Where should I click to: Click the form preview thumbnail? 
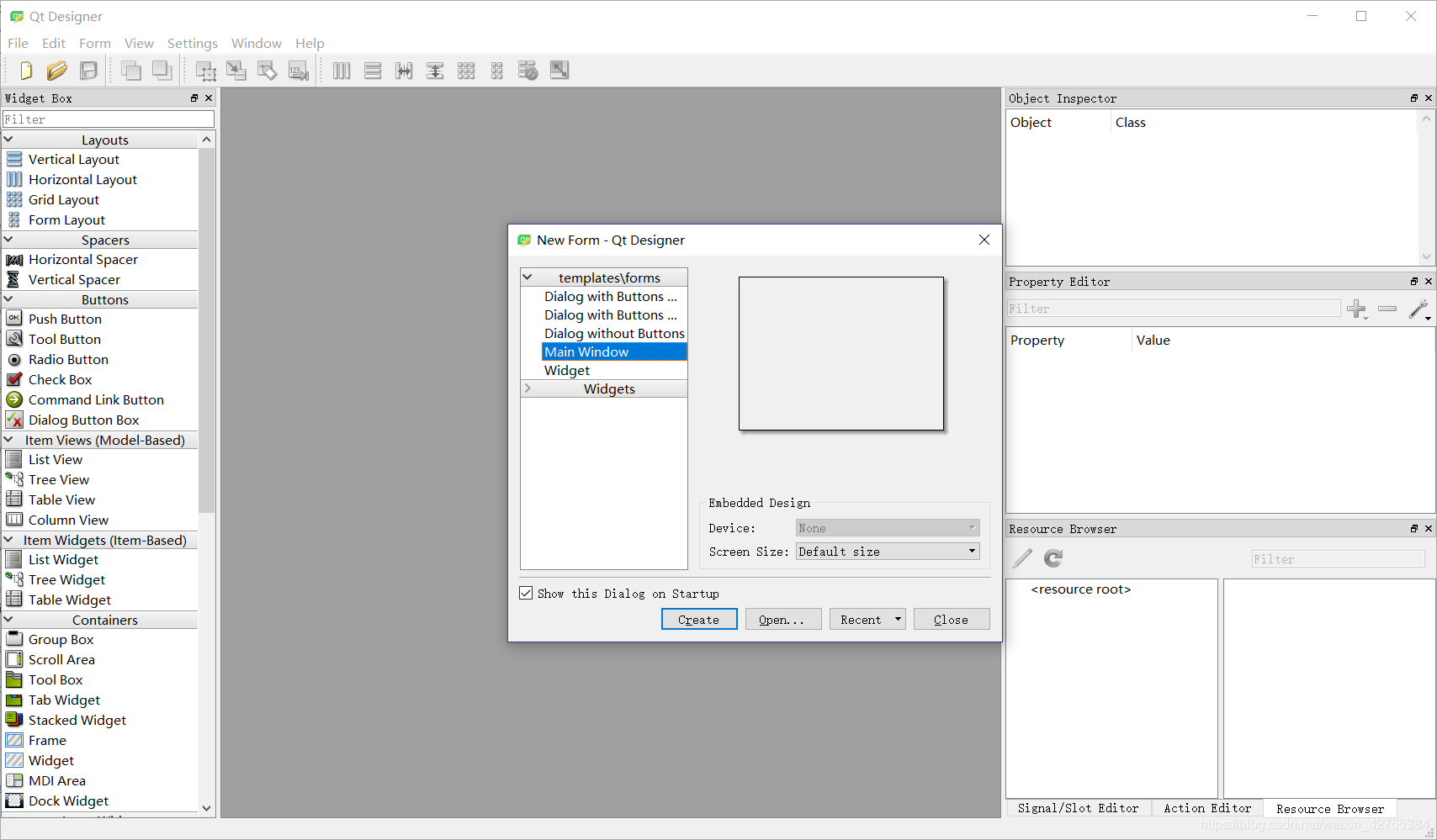coord(841,353)
